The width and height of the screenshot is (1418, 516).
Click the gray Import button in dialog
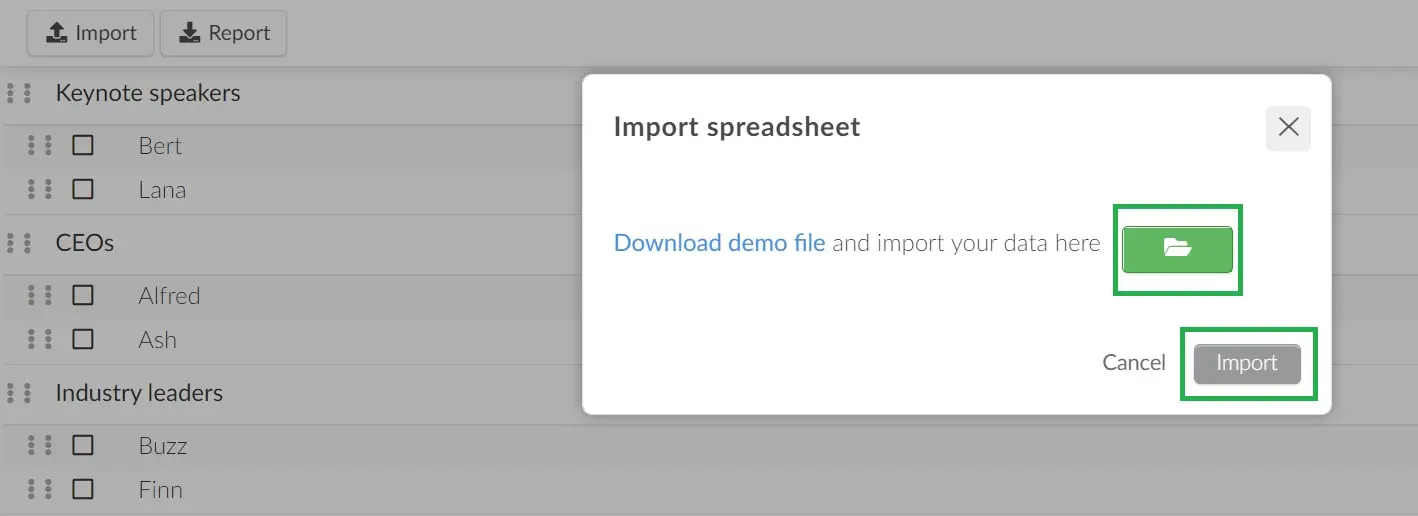point(1247,364)
